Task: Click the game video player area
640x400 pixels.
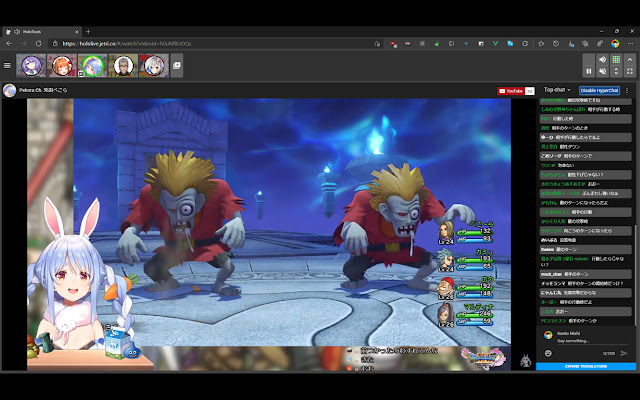Action: coord(269,234)
